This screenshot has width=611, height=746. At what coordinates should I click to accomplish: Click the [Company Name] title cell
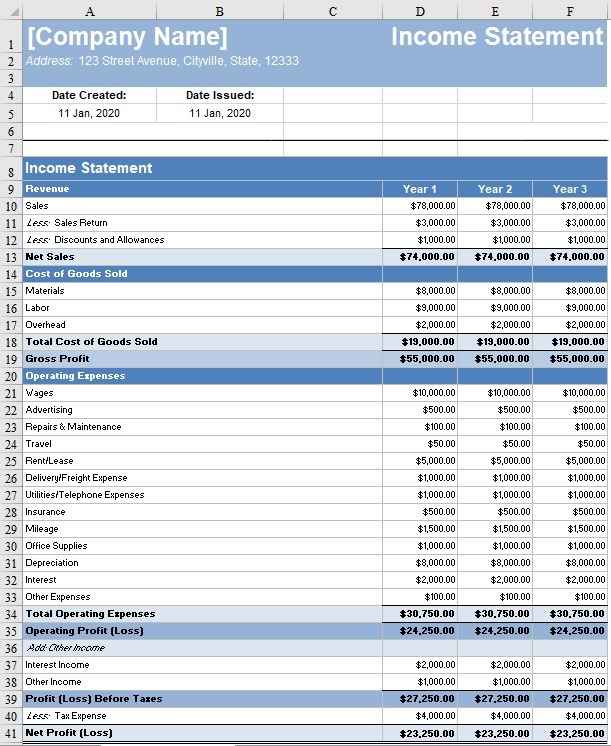127,38
